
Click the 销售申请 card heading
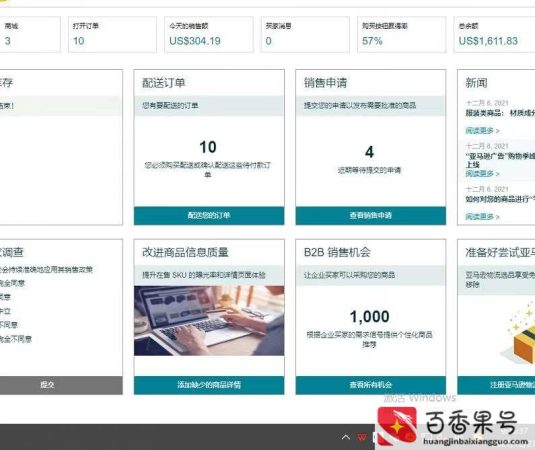pyautogui.click(x=325, y=83)
